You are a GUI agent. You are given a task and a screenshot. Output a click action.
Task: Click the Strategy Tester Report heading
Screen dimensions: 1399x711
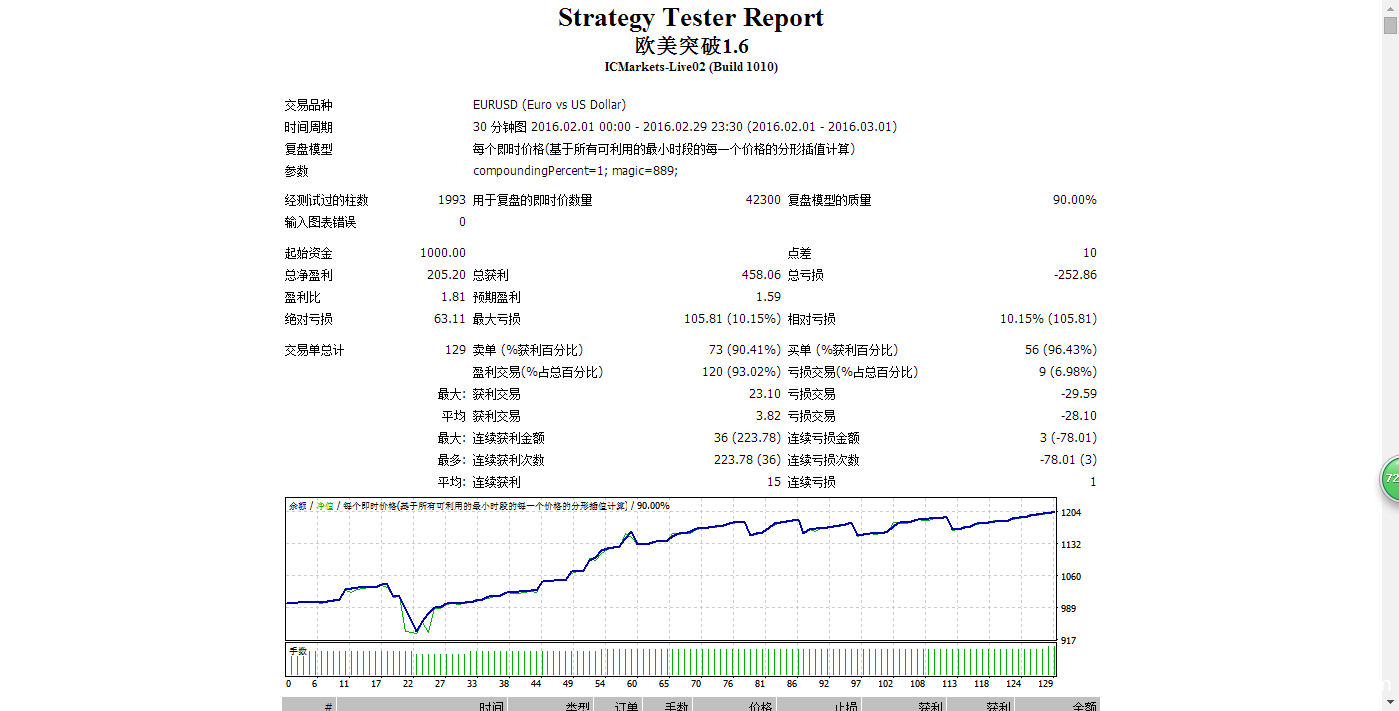[x=690, y=18]
